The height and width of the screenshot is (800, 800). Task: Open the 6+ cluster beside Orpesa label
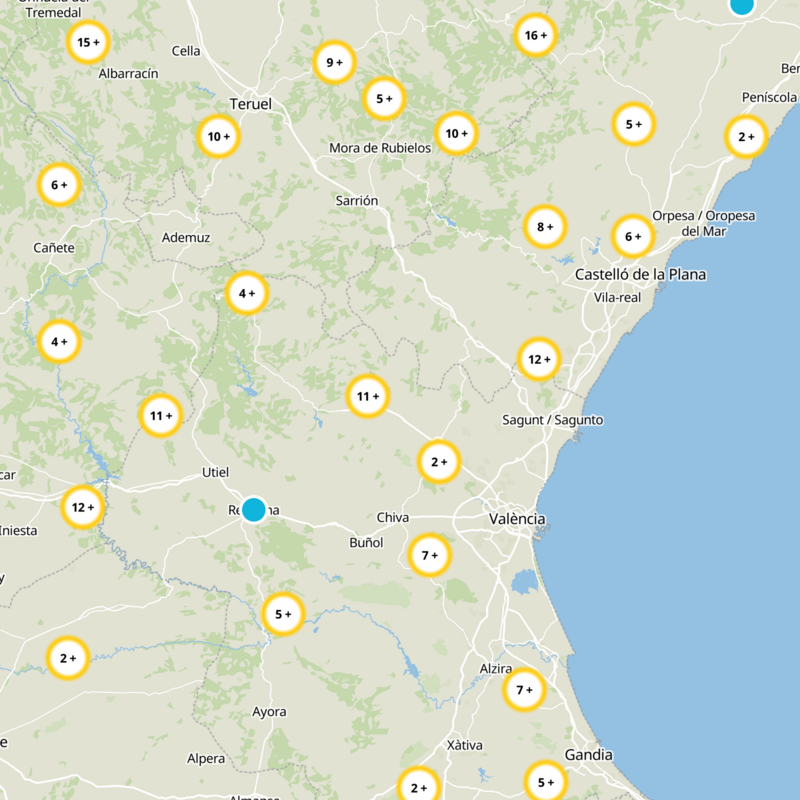(633, 236)
